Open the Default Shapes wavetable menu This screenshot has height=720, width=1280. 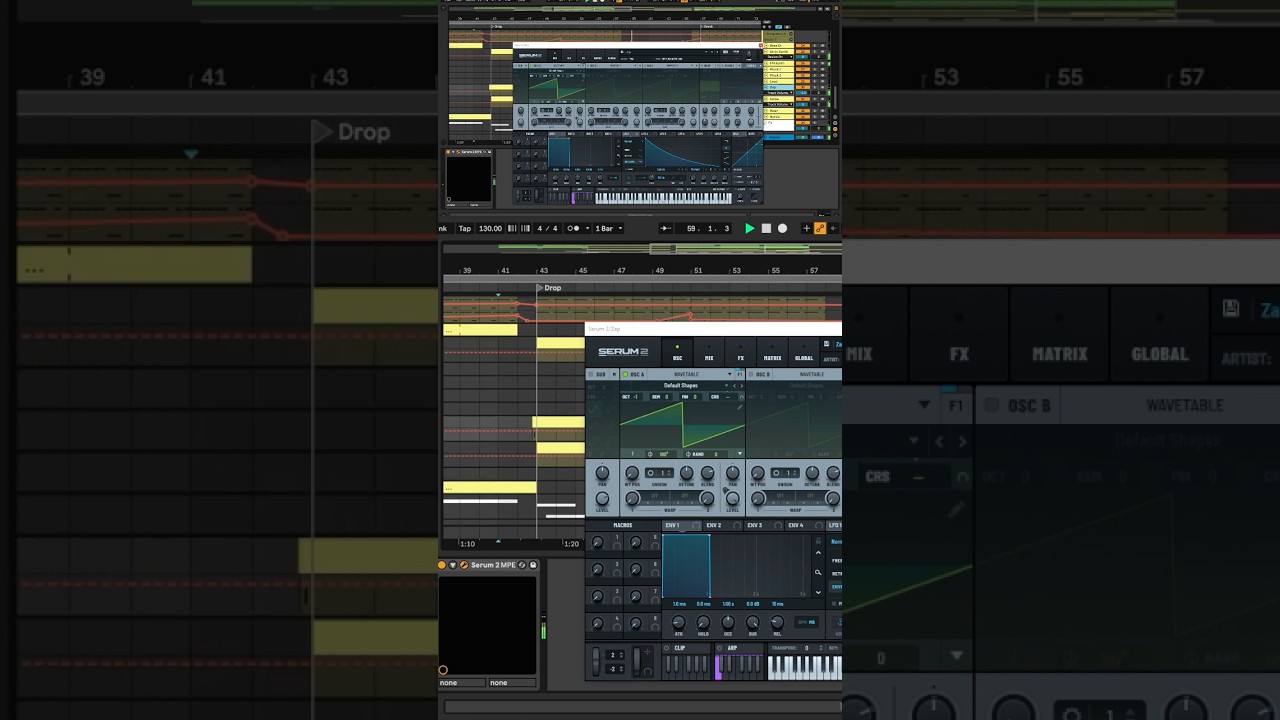point(681,386)
